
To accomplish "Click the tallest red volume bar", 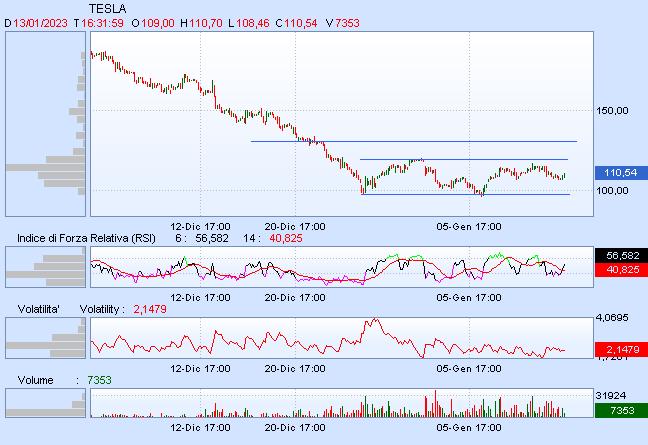I will coord(436,404).
